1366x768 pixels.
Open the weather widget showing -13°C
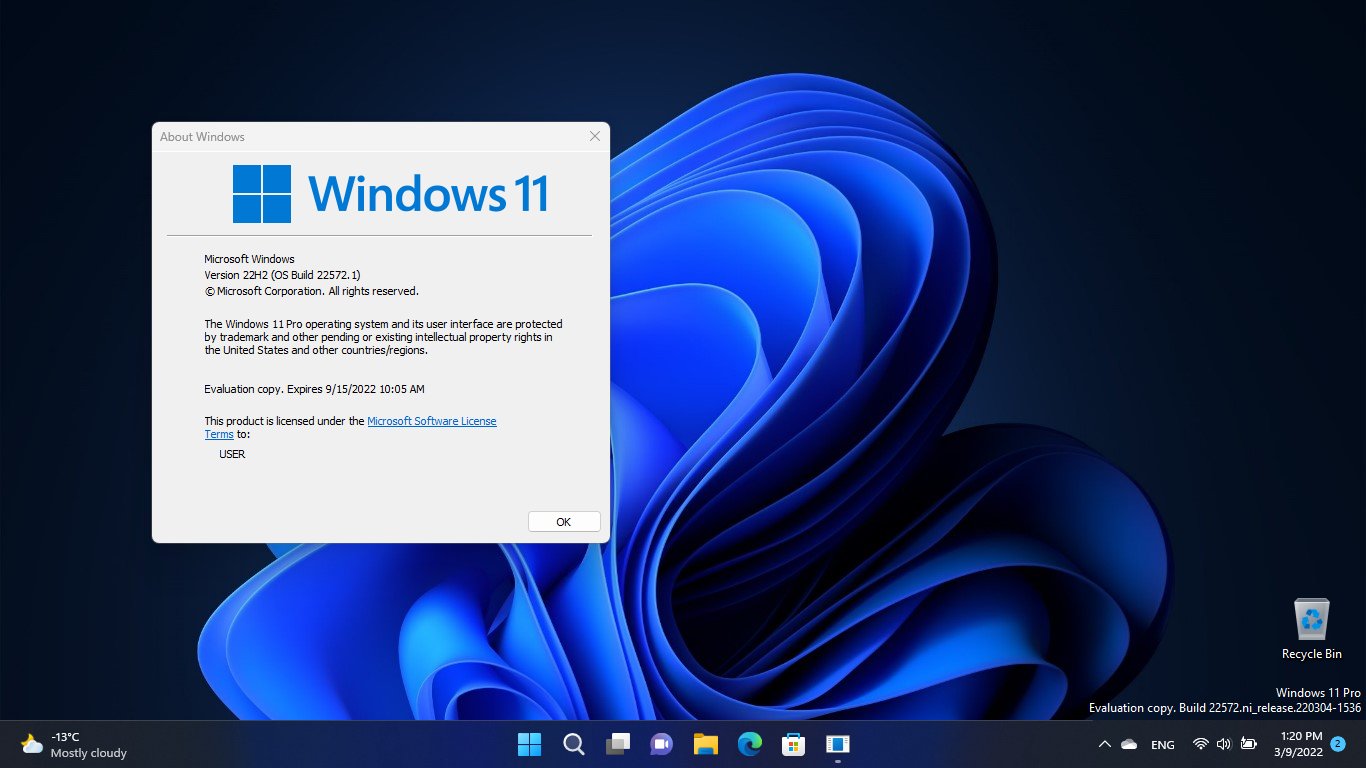tap(74, 744)
